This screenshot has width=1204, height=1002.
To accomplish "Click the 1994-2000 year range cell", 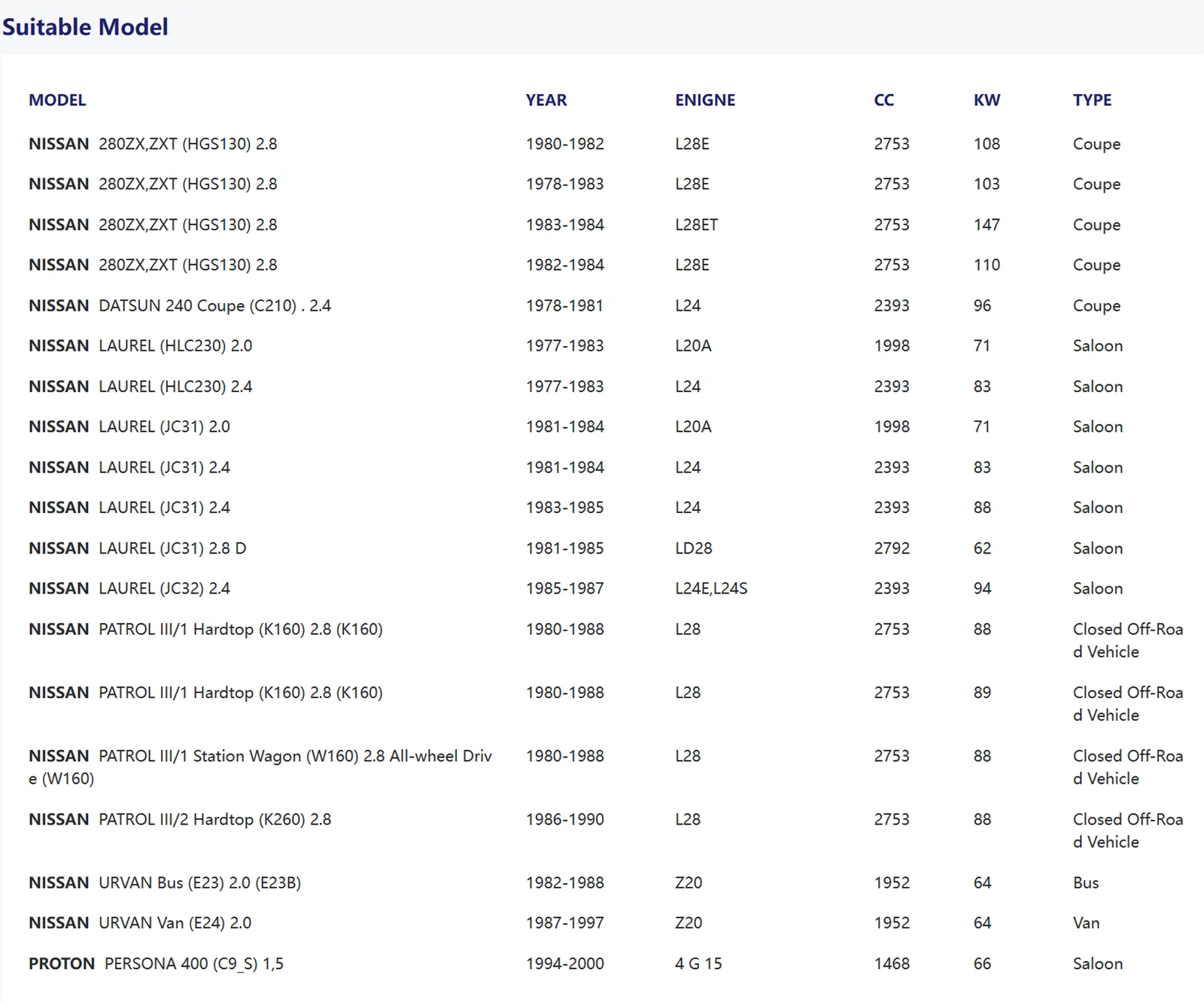I will click(x=564, y=964).
